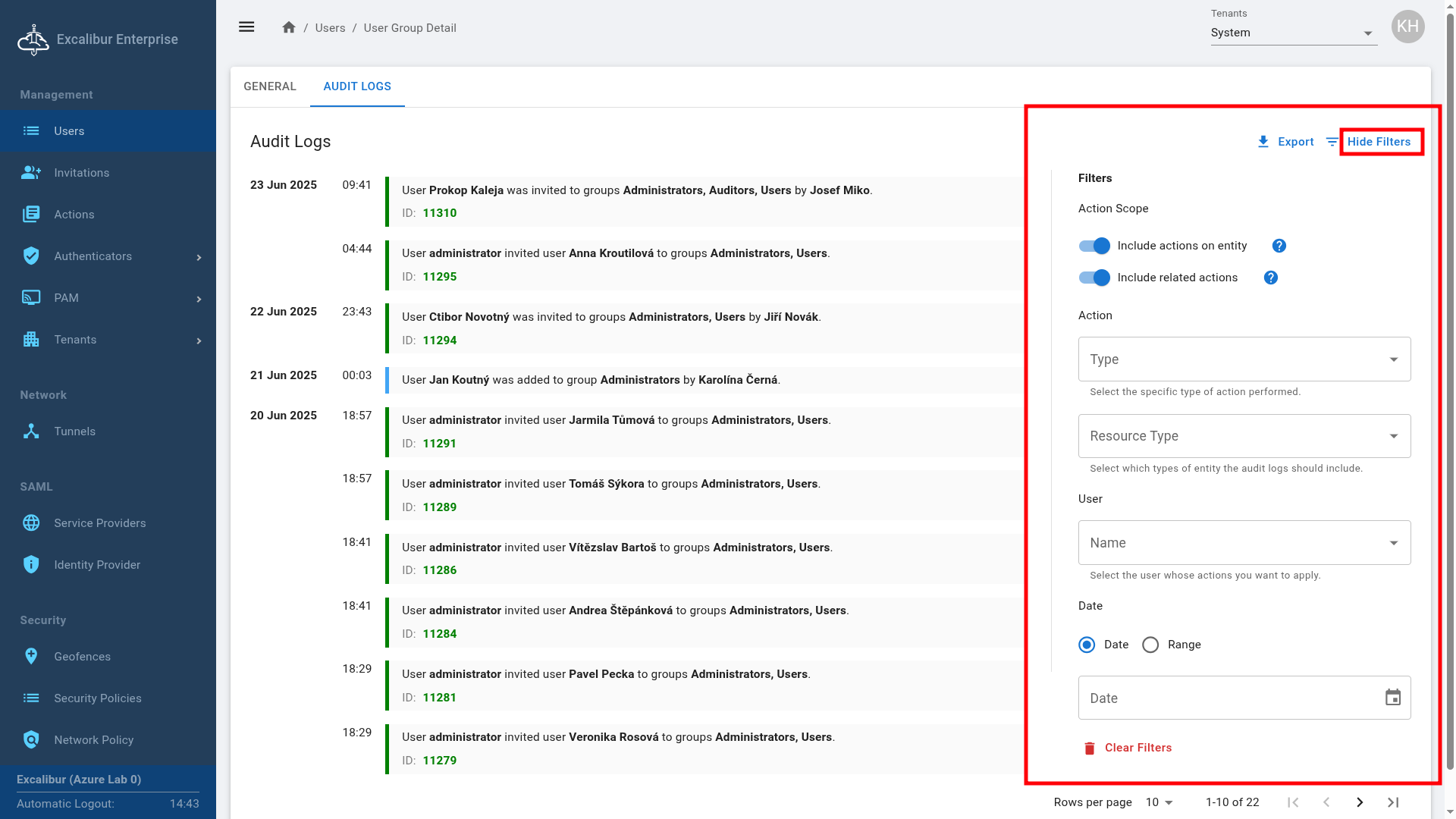This screenshot has width=1456, height=819.
Task: Click the Hide Filters button
Action: click(1379, 142)
